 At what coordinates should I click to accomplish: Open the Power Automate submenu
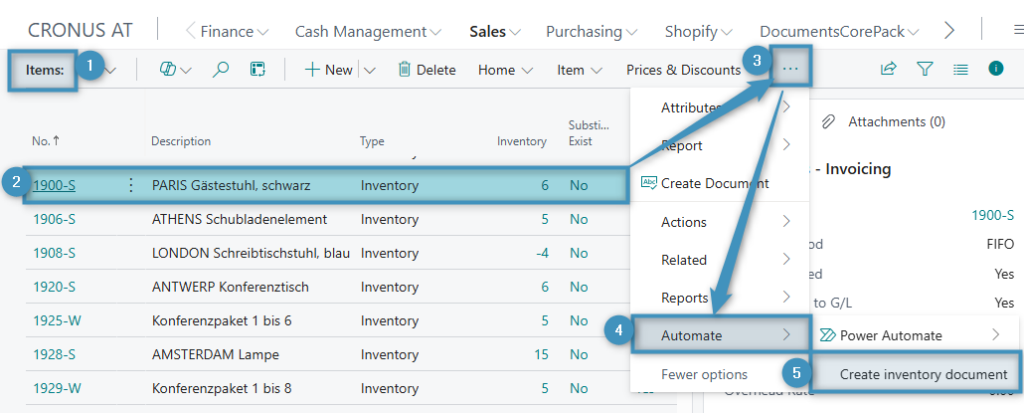[914, 335]
